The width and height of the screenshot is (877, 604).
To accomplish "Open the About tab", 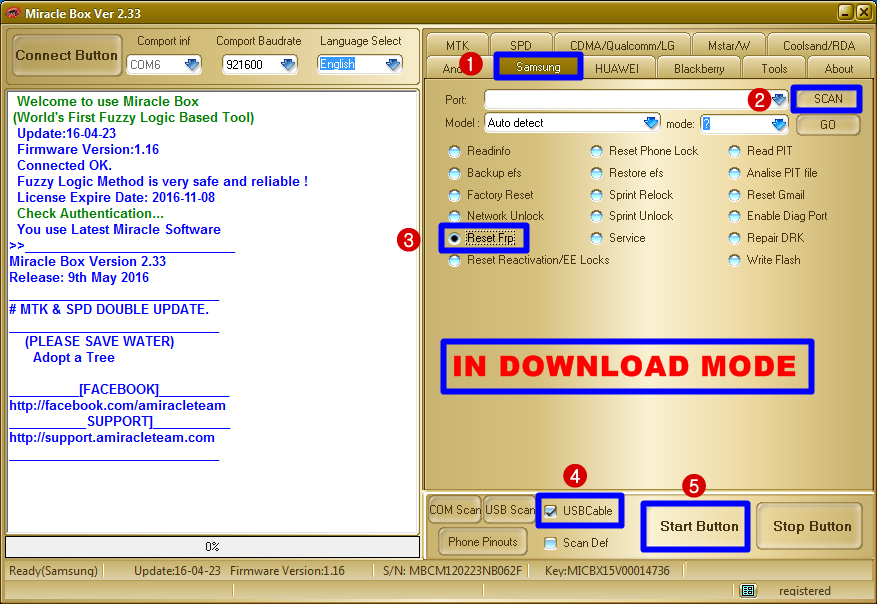I will pyautogui.click(x=838, y=68).
